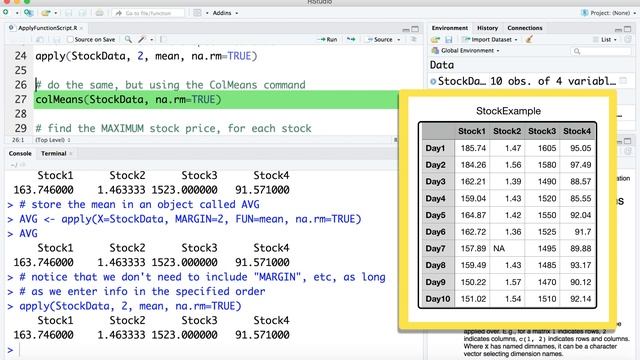Open the Source options dropdown arrow
Screen dimensions: 640x360
[x=399, y=40]
